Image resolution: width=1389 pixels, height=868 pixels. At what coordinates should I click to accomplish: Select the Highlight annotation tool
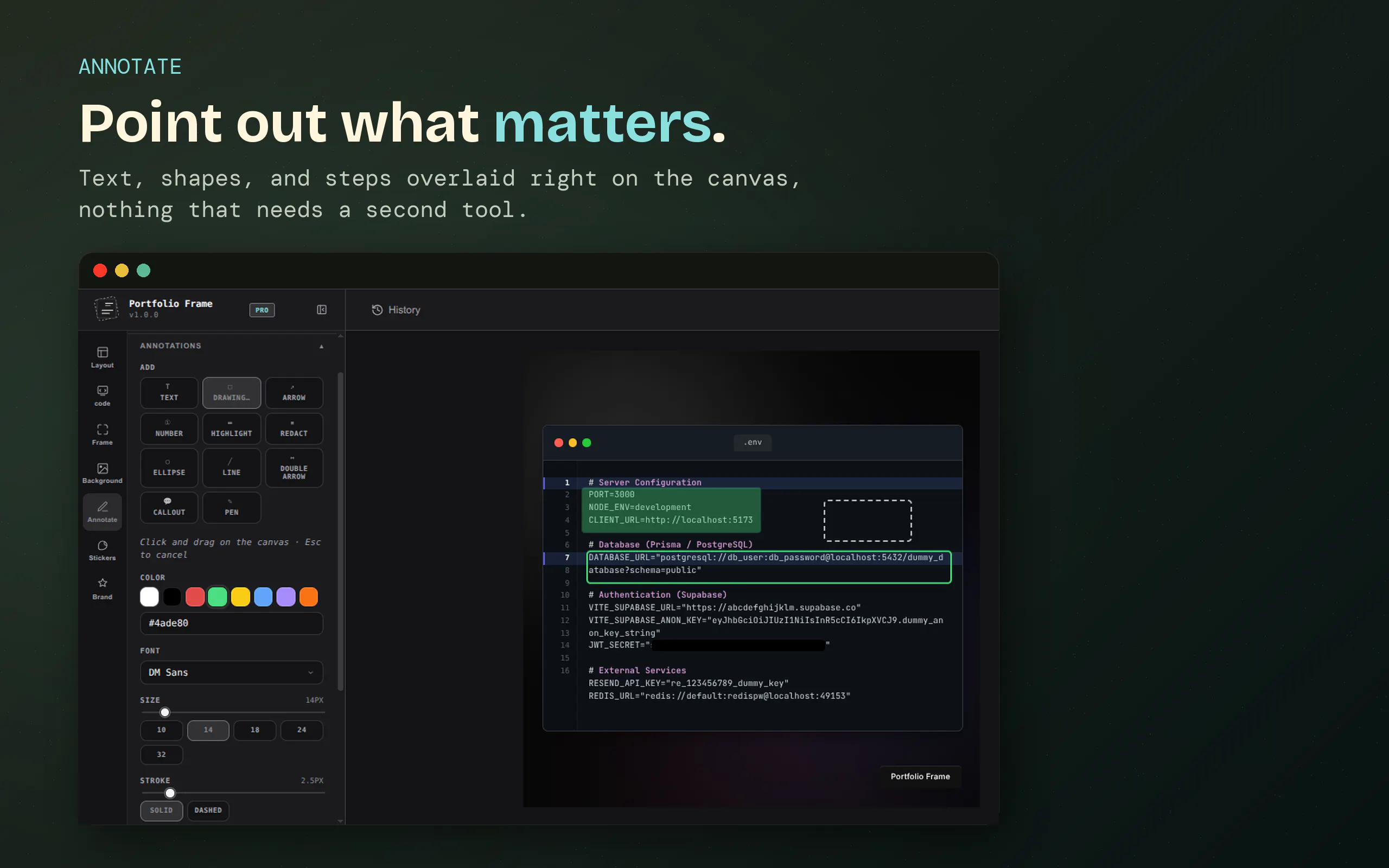(x=231, y=429)
